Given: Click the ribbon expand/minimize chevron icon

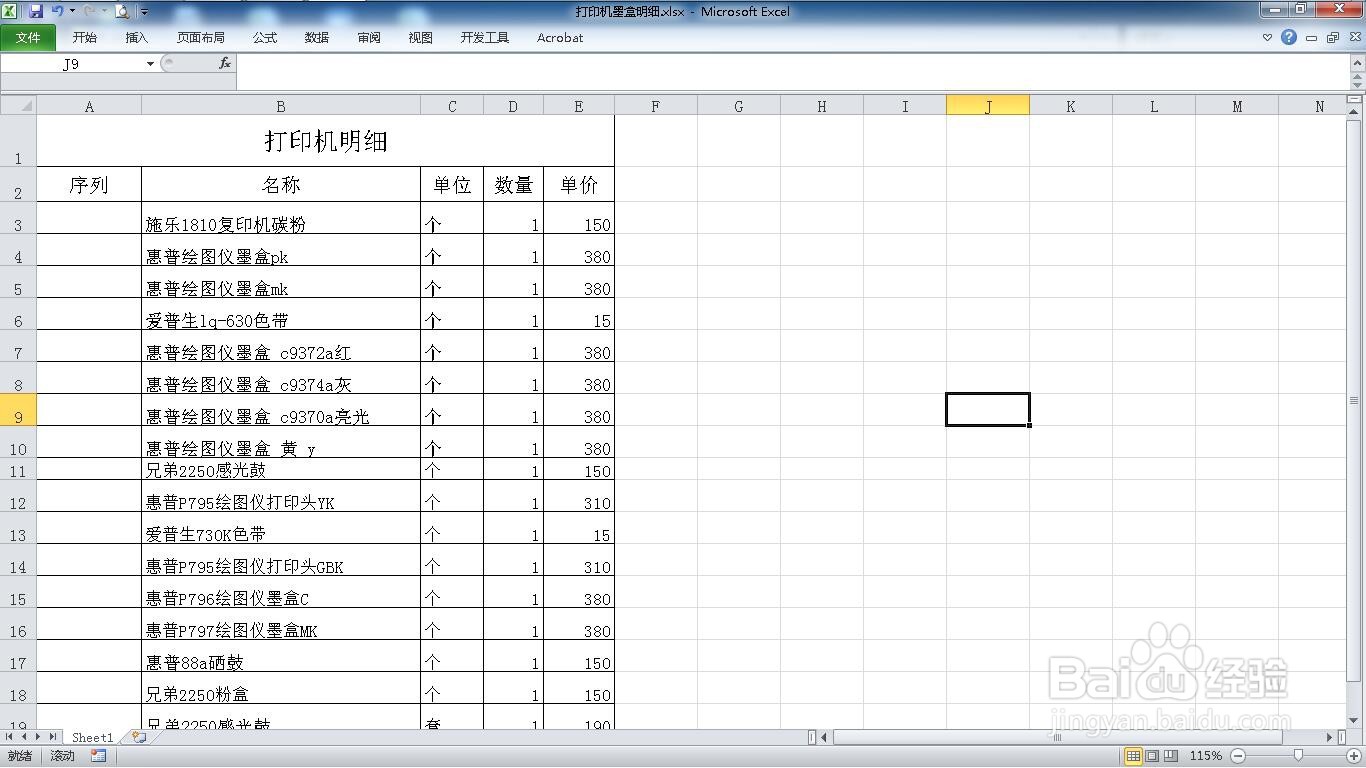Looking at the screenshot, I should 1267,38.
